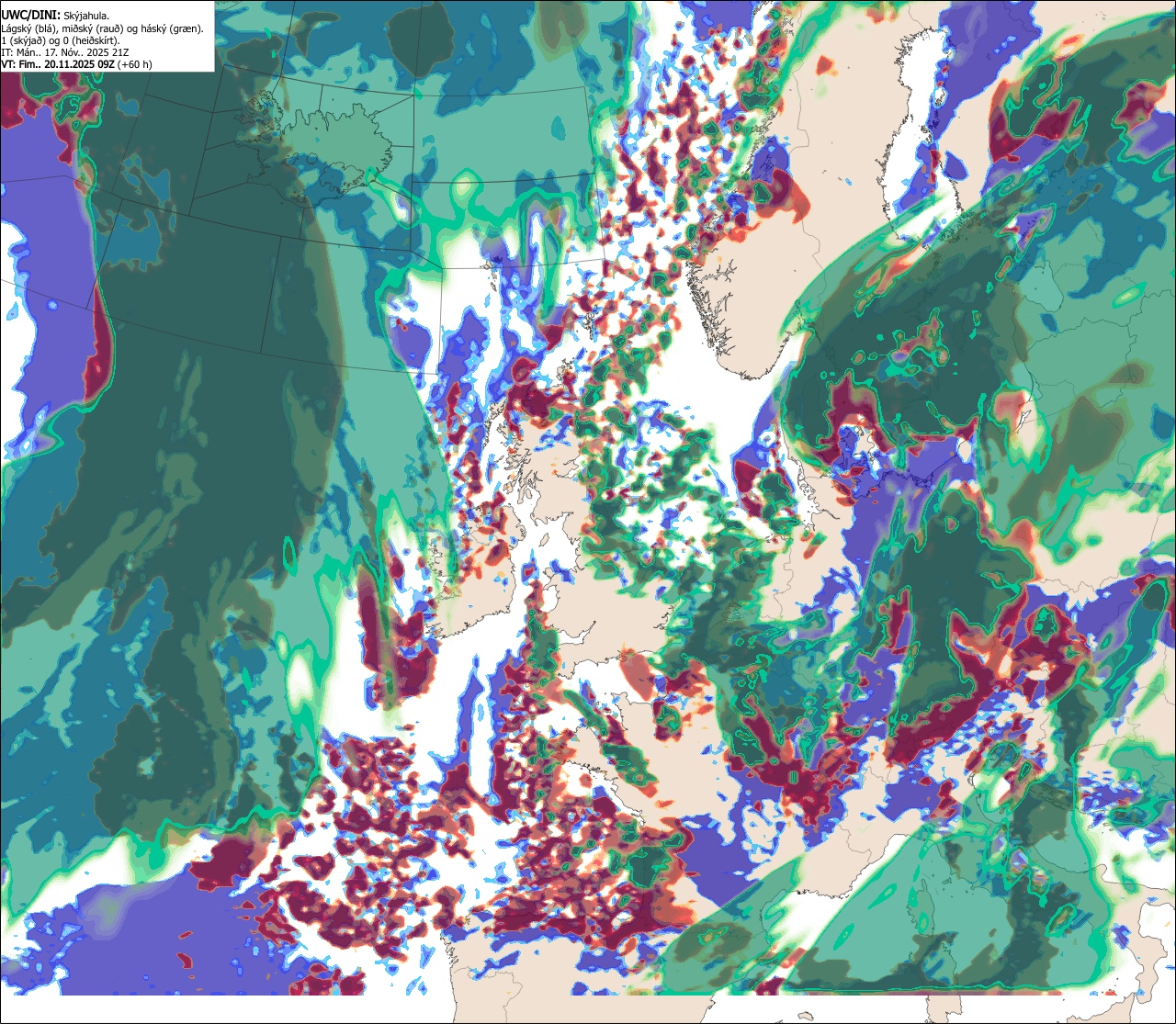
Task: Click the "UWC/DINI: Skýjahula." title text
Action: [x=53, y=15]
